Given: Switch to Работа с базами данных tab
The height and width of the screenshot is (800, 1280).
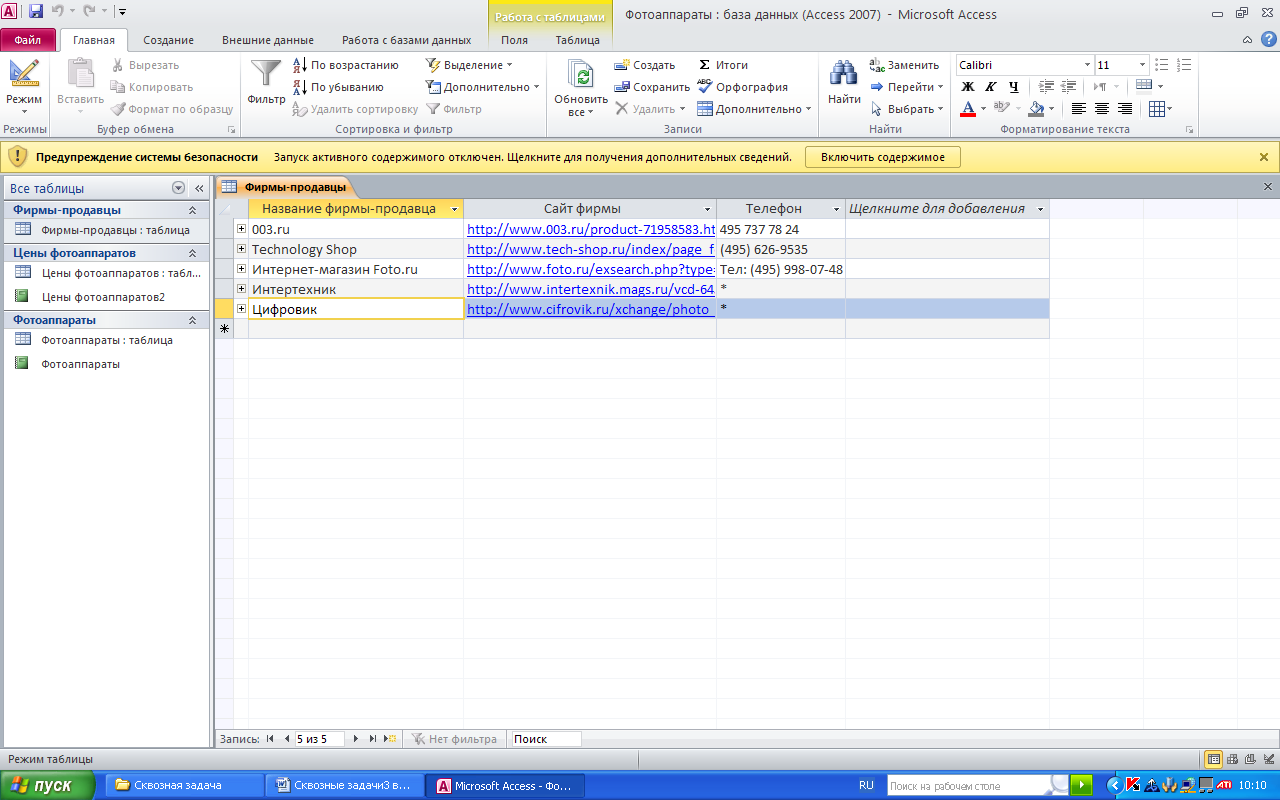Looking at the screenshot, I should point(406,40).
